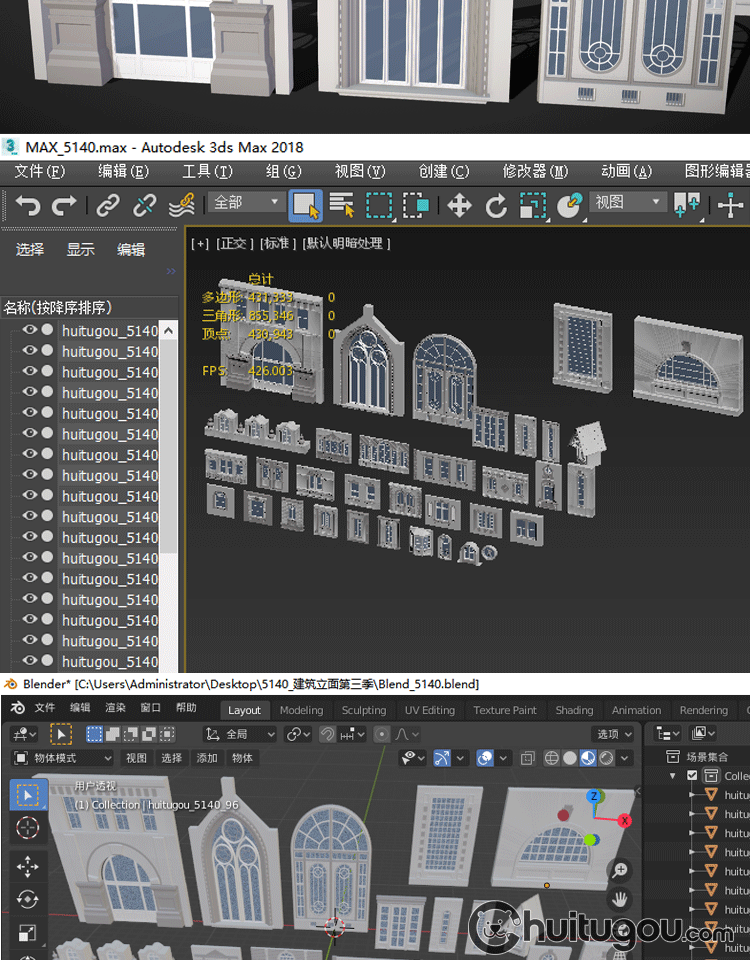Choose the Bind to Space Warp tool
Viewport: 750px width, 960px height.
pyautogui.click(x=182, y=204)
